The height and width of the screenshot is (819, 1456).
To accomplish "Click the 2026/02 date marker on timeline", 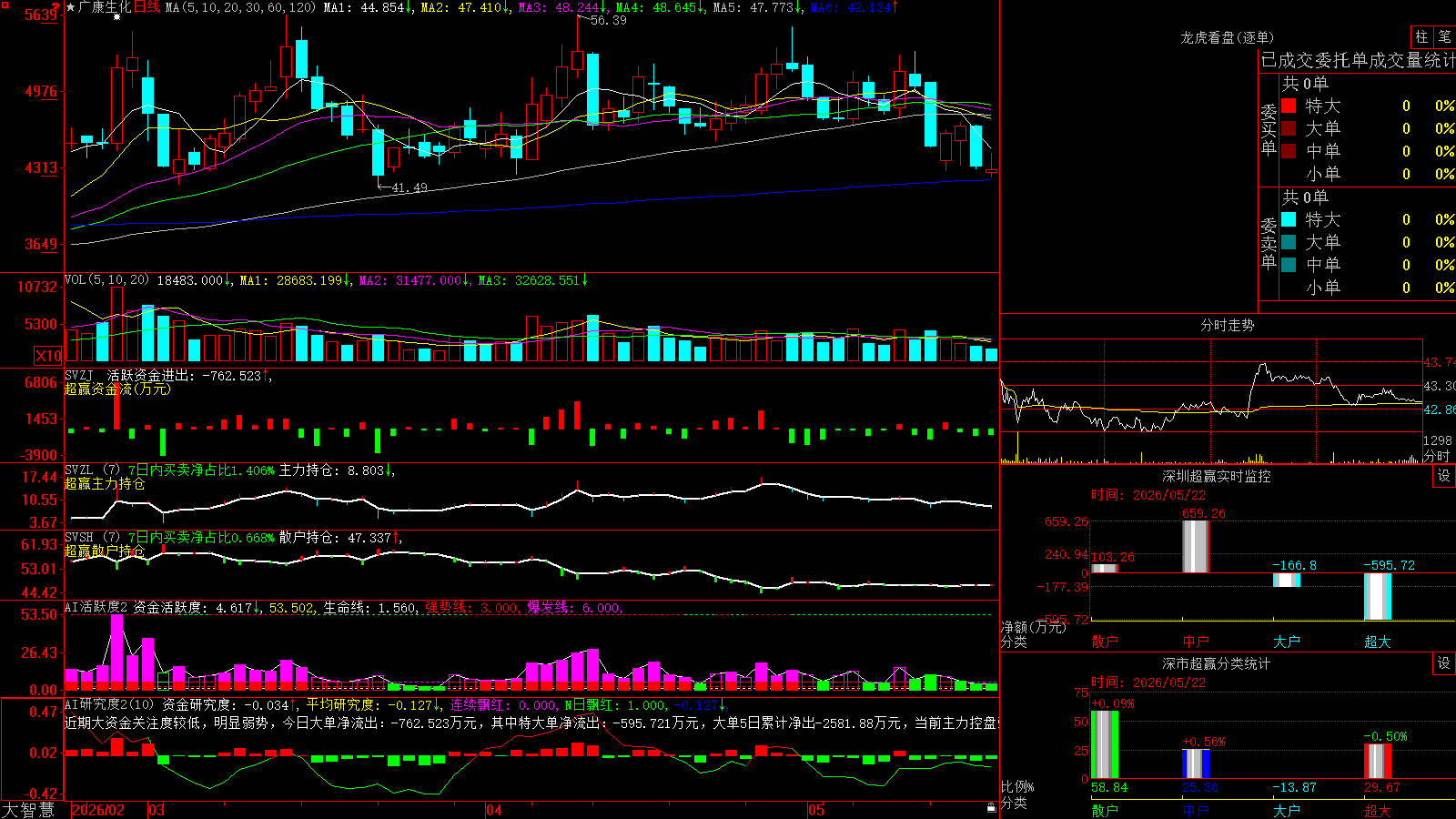I will pyautogui.click(x=98, y=810).
